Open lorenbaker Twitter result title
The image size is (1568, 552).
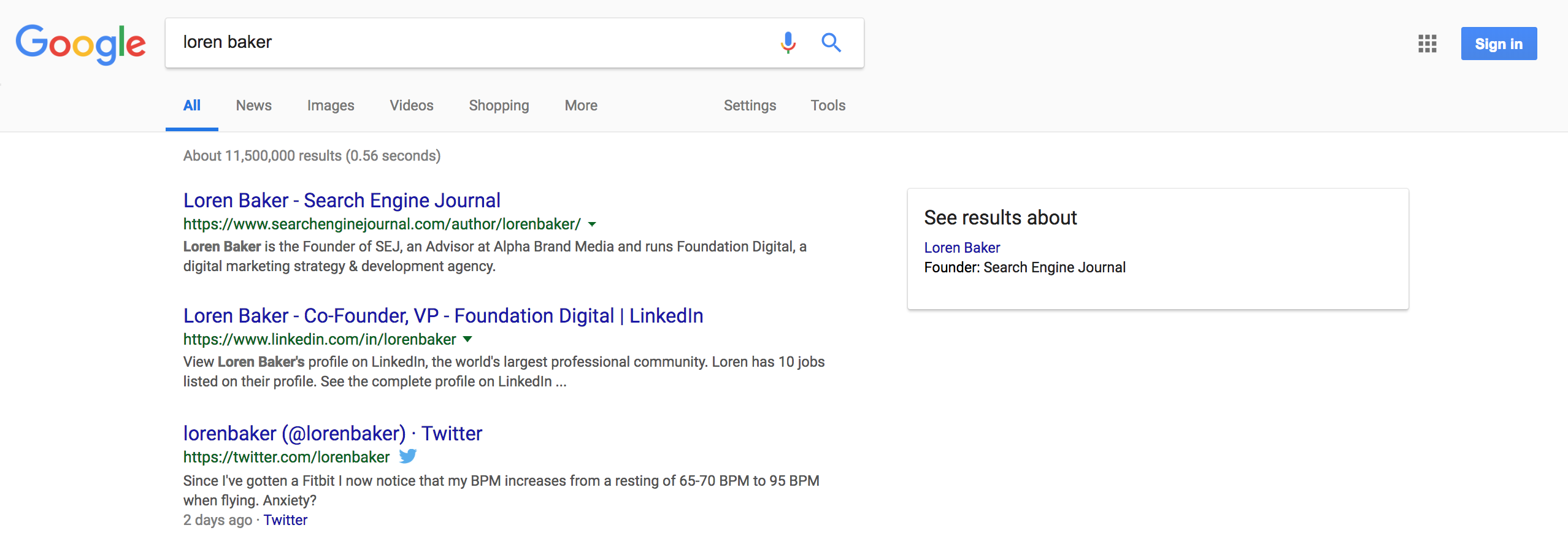click(x=332, y=434)
